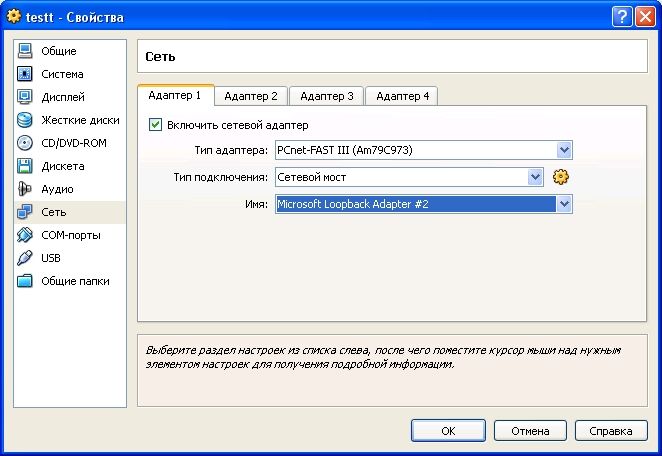
Task: Open the Аудио settings section
Action: coord(57,189)
